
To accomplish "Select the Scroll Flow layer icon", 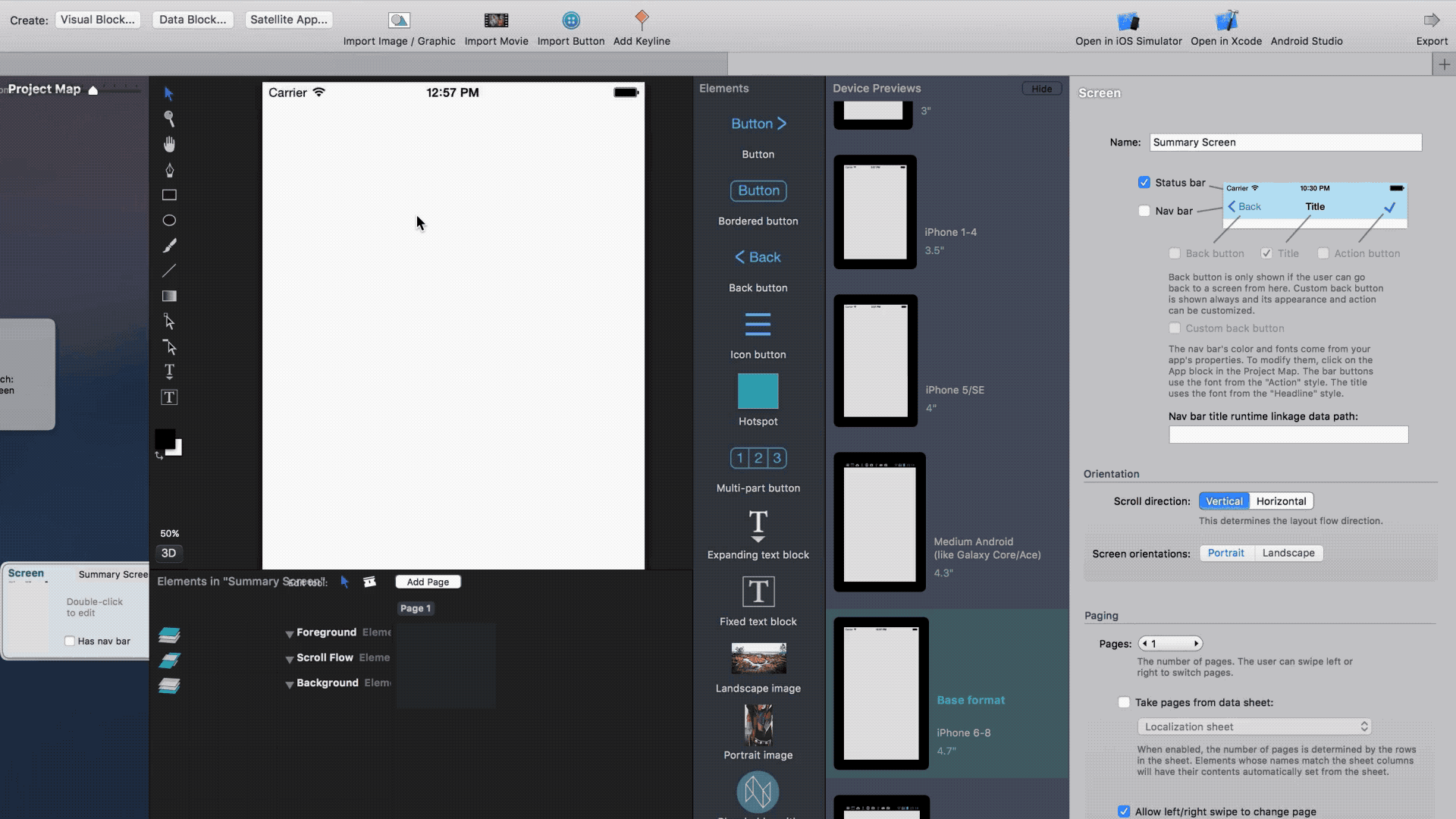I will [x=169, y=660].
